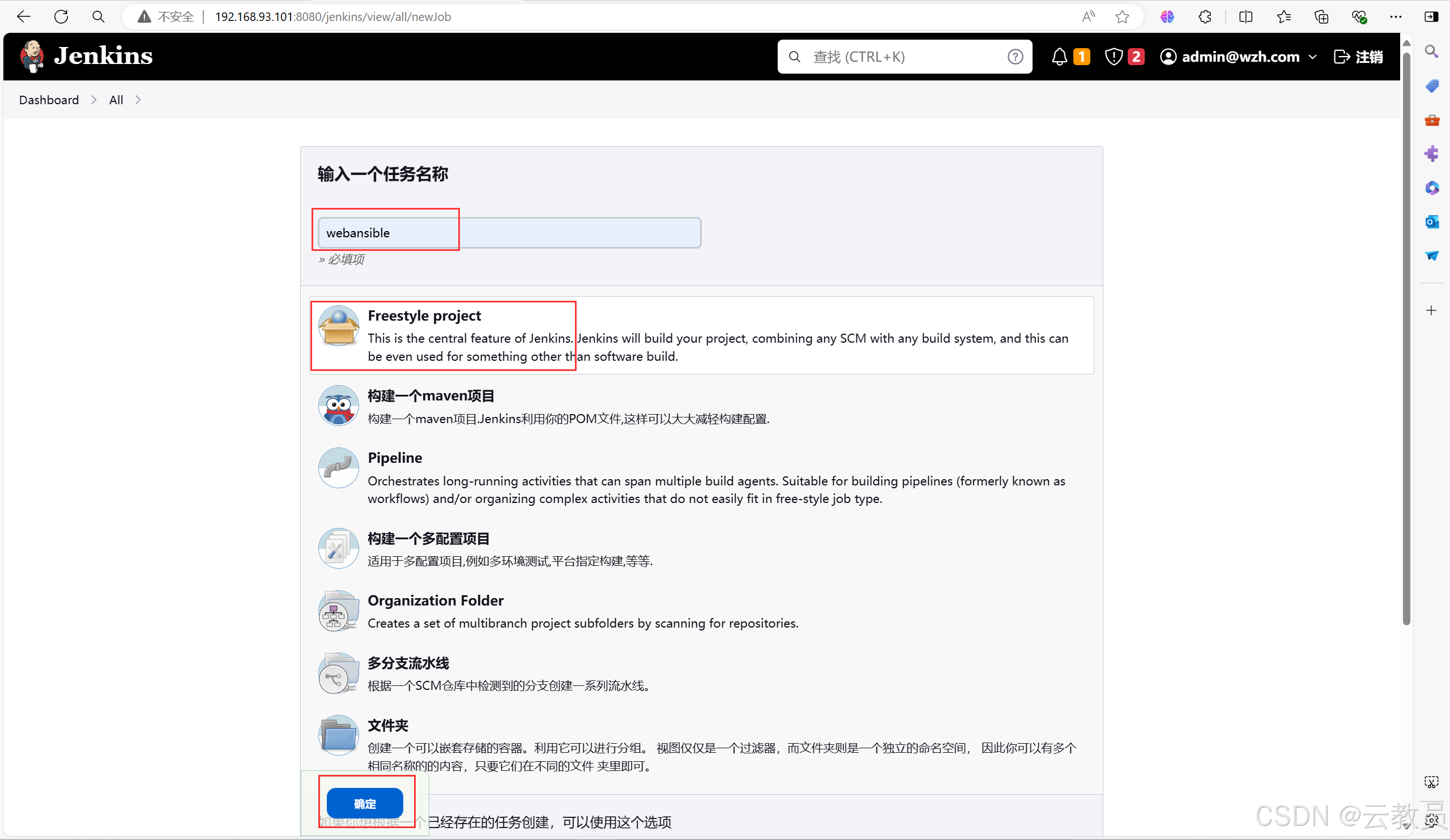Open the browser extensions puzzle icon

point(1205,16)
